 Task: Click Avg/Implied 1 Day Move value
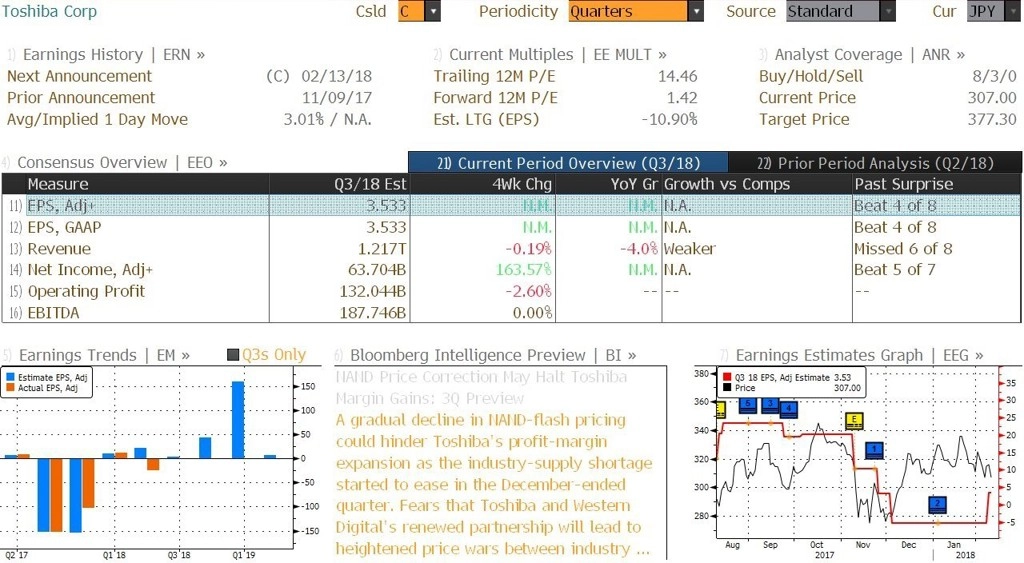[x=327, y=120]
